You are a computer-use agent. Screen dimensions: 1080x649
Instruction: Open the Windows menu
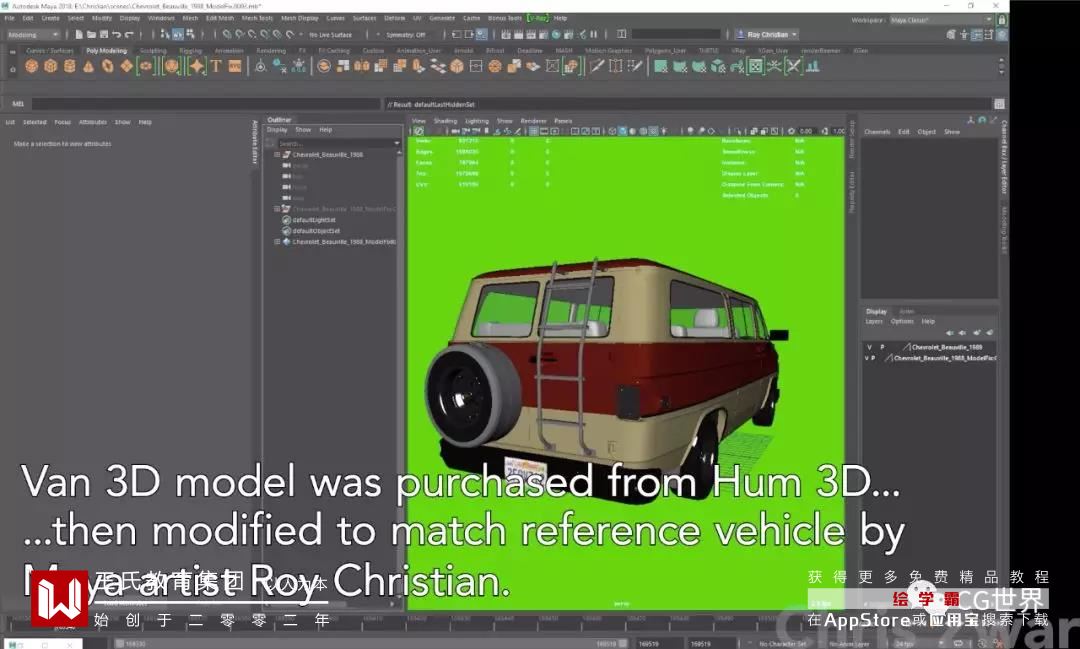click(x=161, y=19)
